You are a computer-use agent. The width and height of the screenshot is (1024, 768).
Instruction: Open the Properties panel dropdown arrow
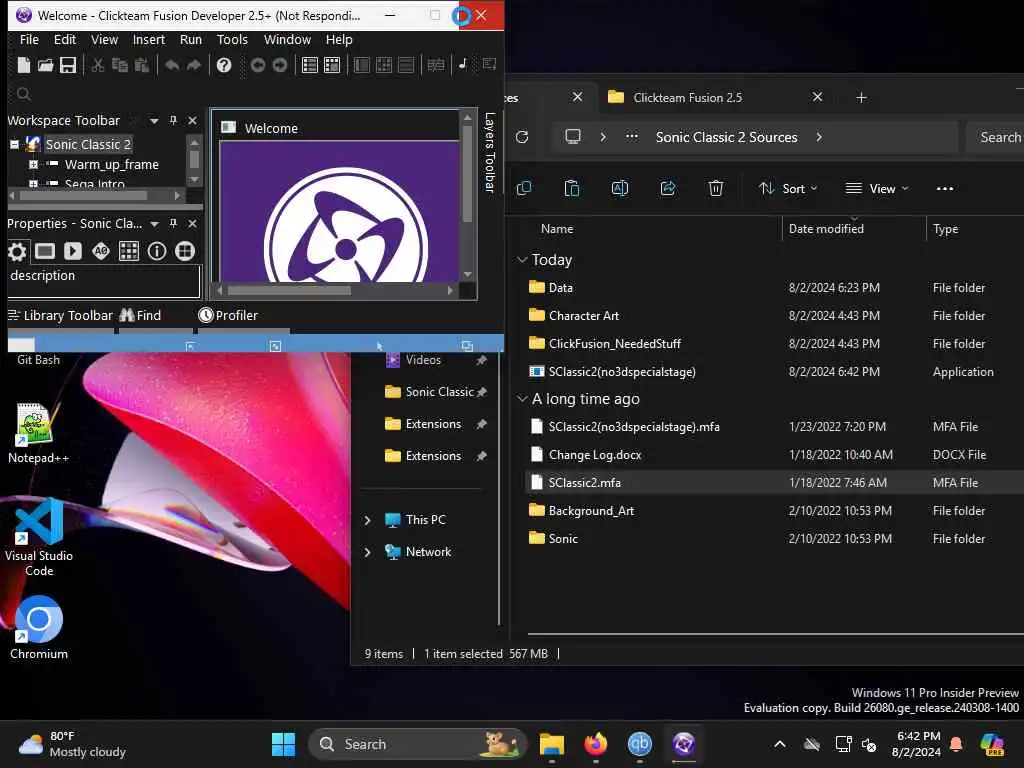click(154, 224)
